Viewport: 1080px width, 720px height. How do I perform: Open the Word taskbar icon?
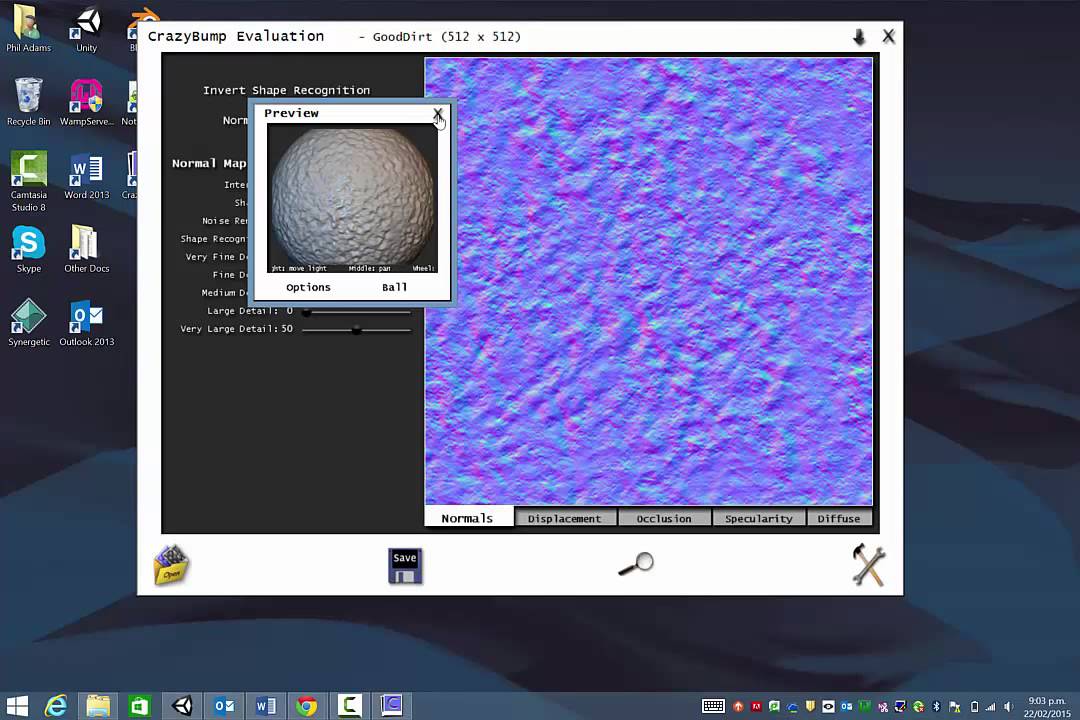tap(266, 706)
